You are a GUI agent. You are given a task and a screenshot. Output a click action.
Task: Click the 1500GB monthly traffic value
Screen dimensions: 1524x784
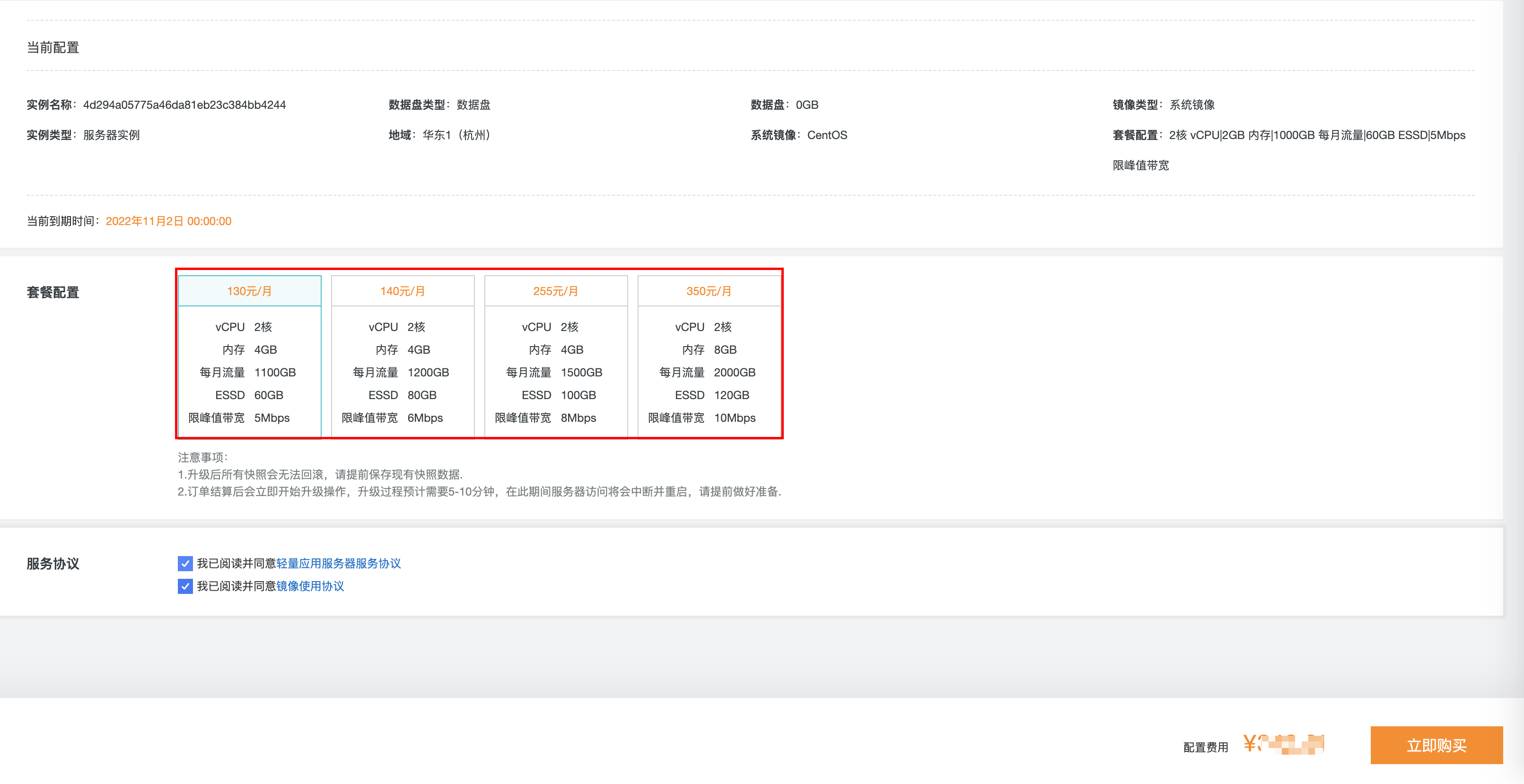point(581,373)
